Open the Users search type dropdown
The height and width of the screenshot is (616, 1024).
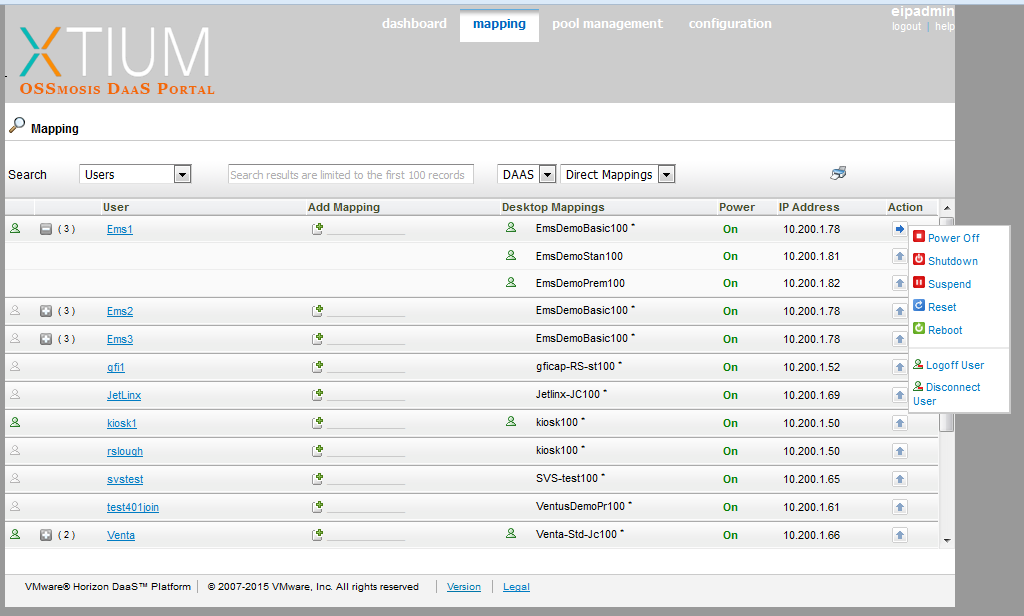pos(182,175)
